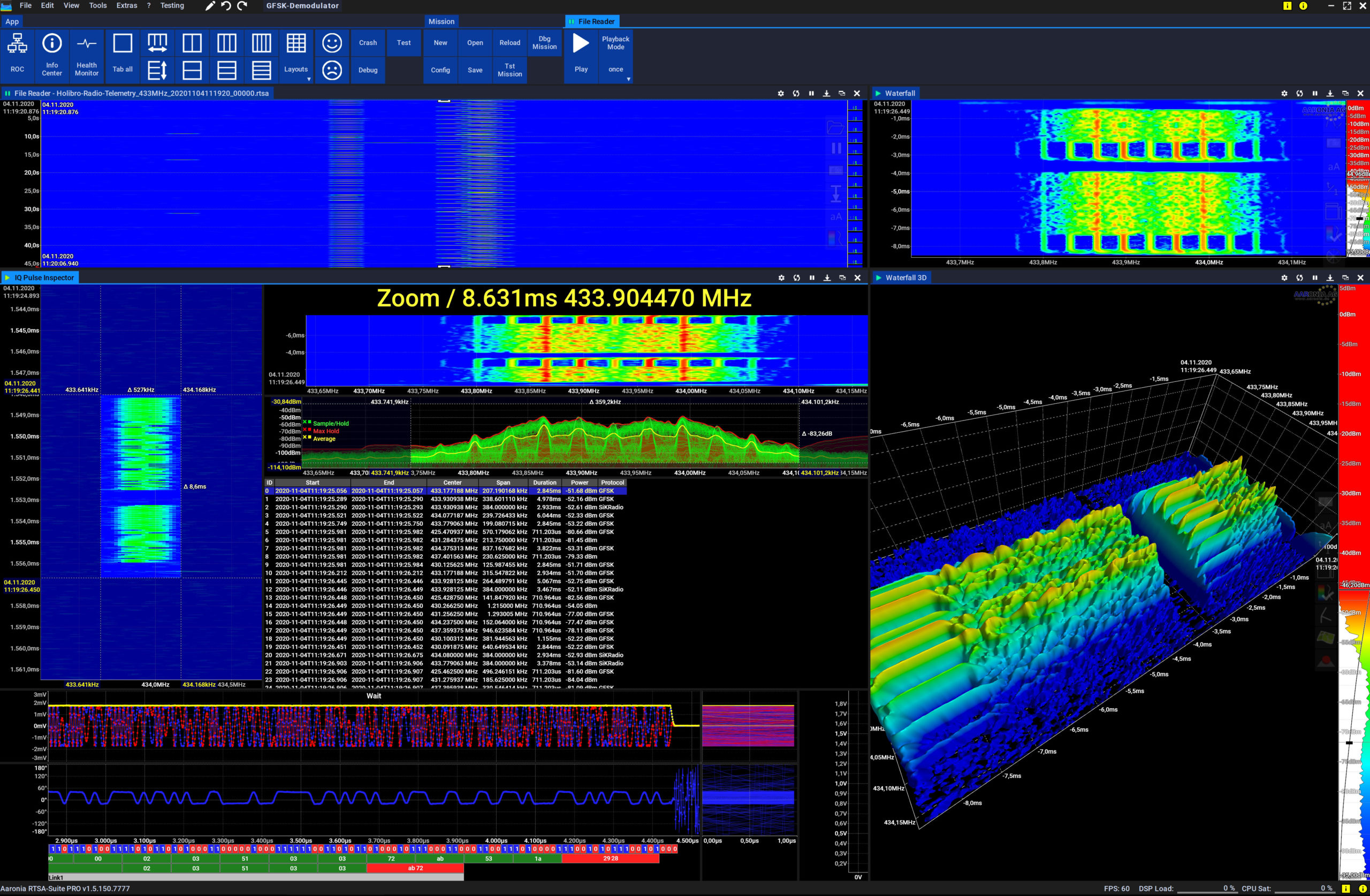Open the Playback Mode once dropdown
1370x896 pixels.
click(x=628, y=79)
